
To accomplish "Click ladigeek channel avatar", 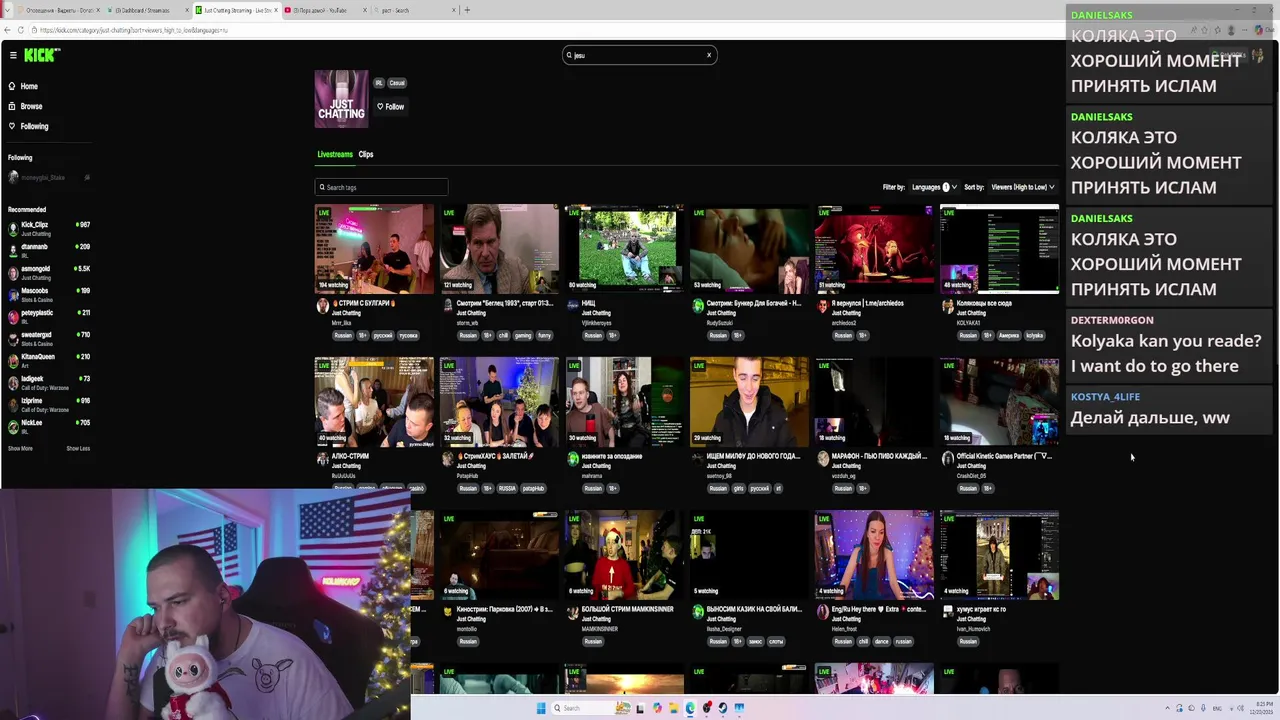I will tap(13, 382).
